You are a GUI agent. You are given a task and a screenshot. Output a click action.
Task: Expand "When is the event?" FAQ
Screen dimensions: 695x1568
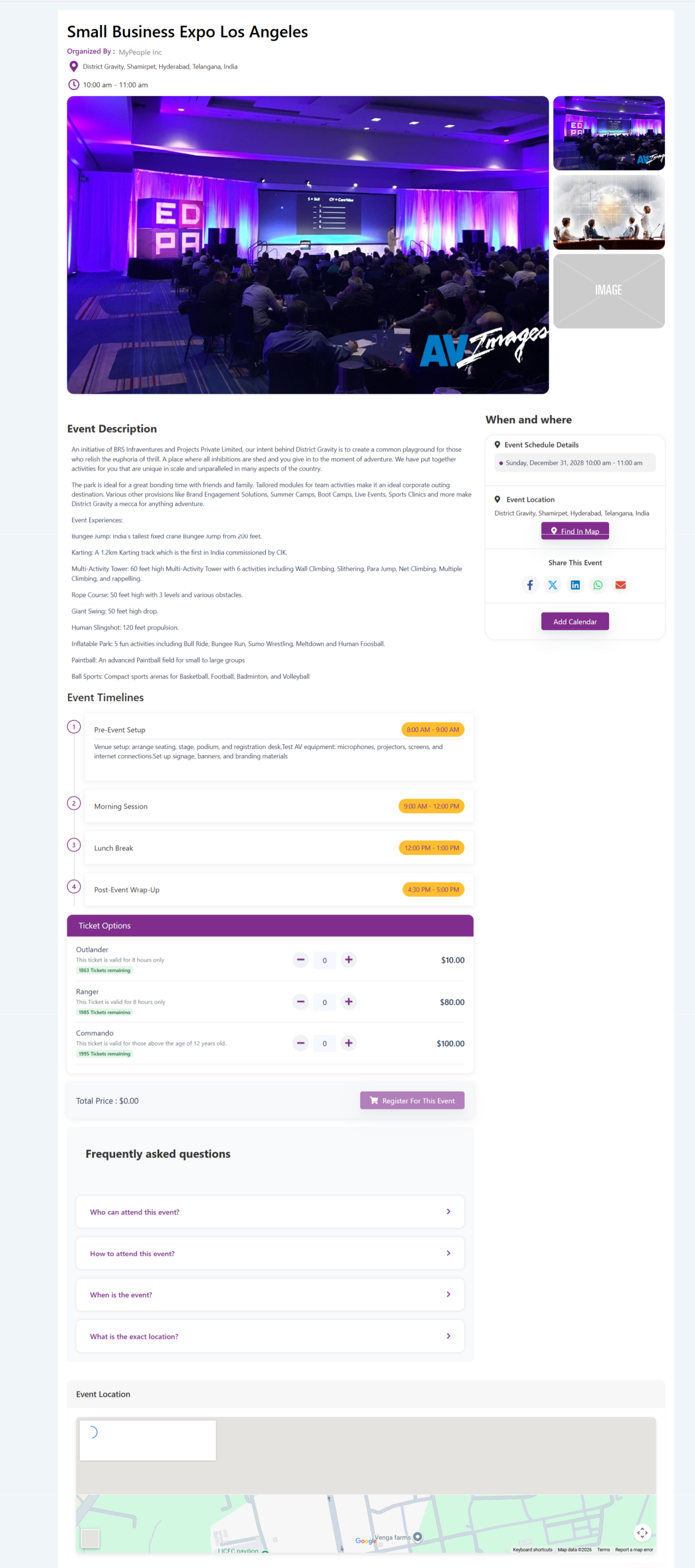270,1294
